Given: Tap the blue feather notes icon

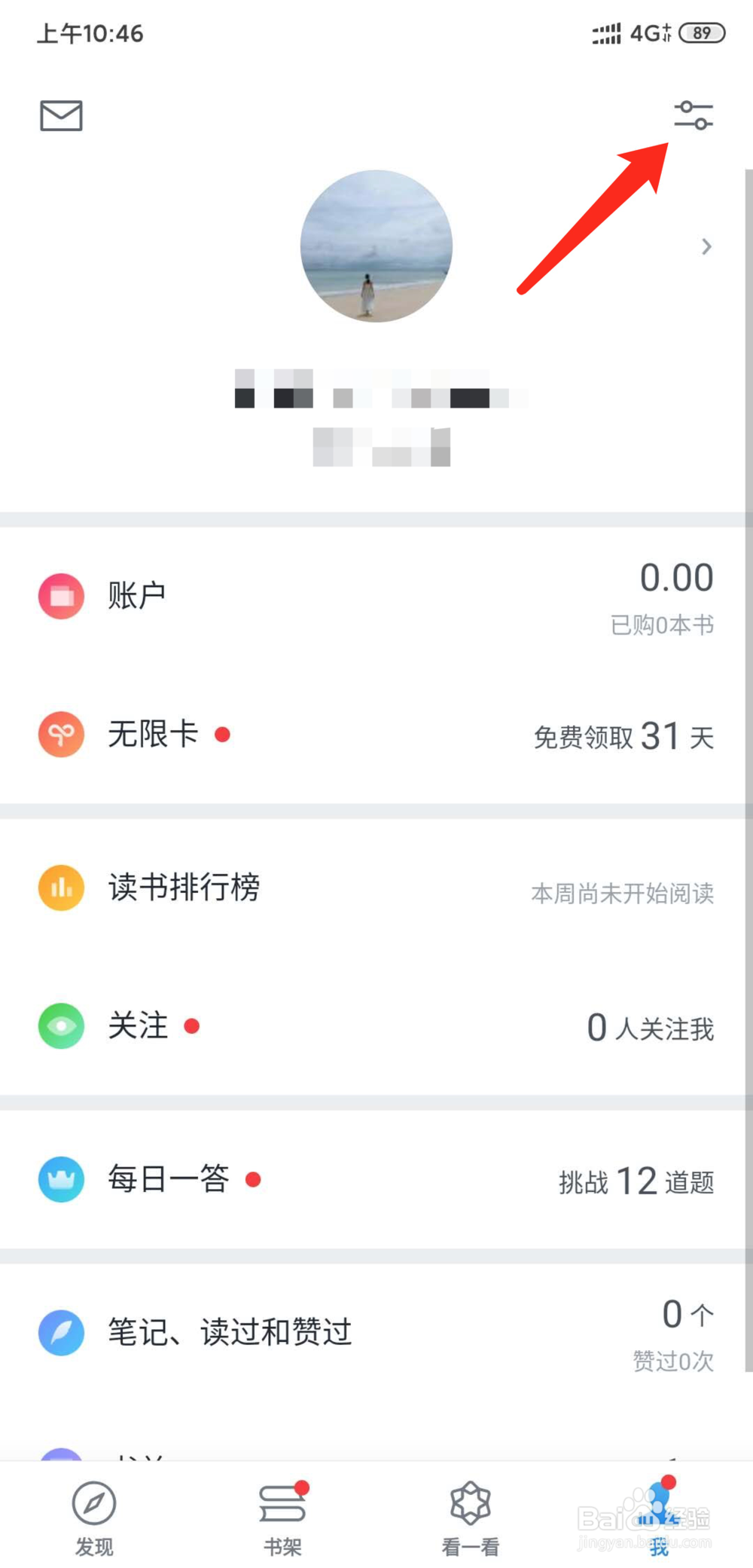Looking at the screenshot, I should click(61, 1332).
